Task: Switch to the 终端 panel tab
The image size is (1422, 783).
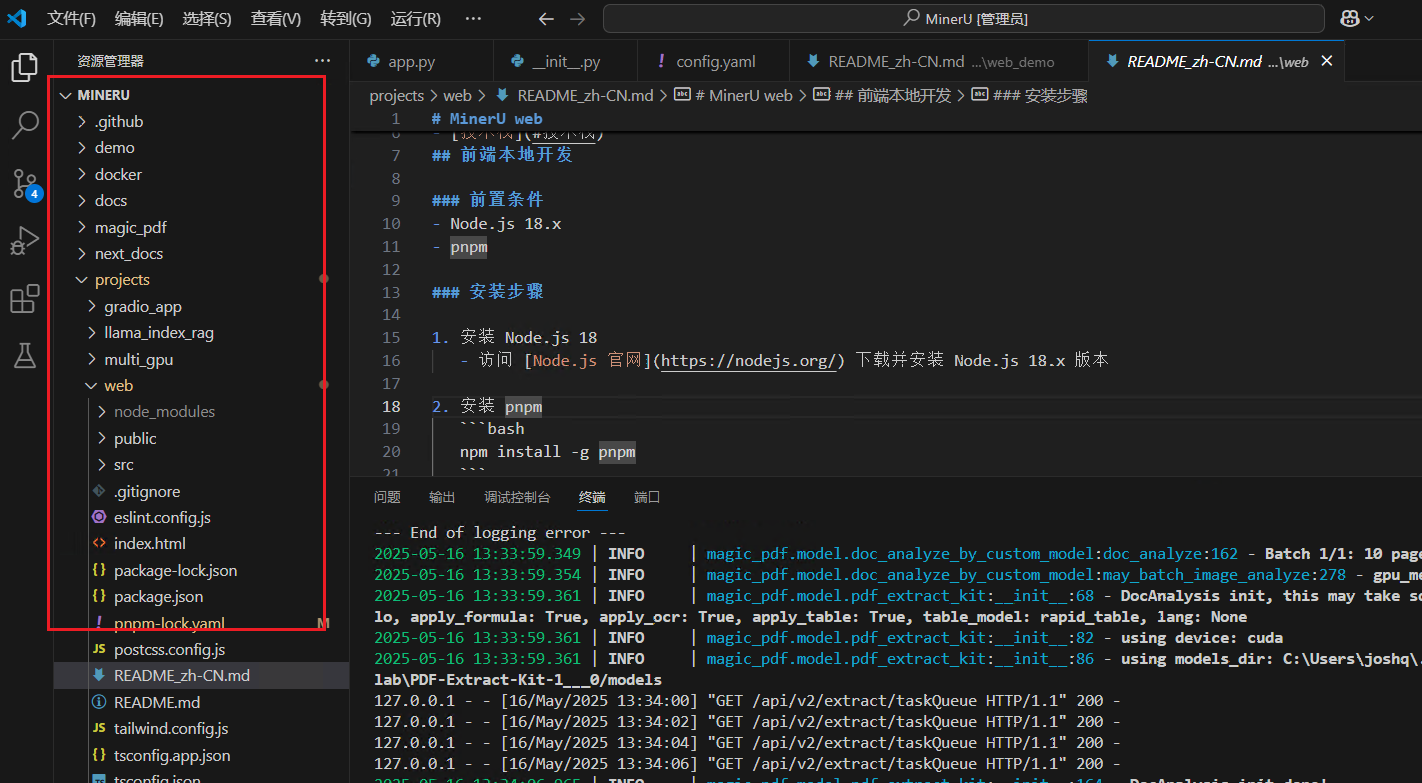Action: 592,497
